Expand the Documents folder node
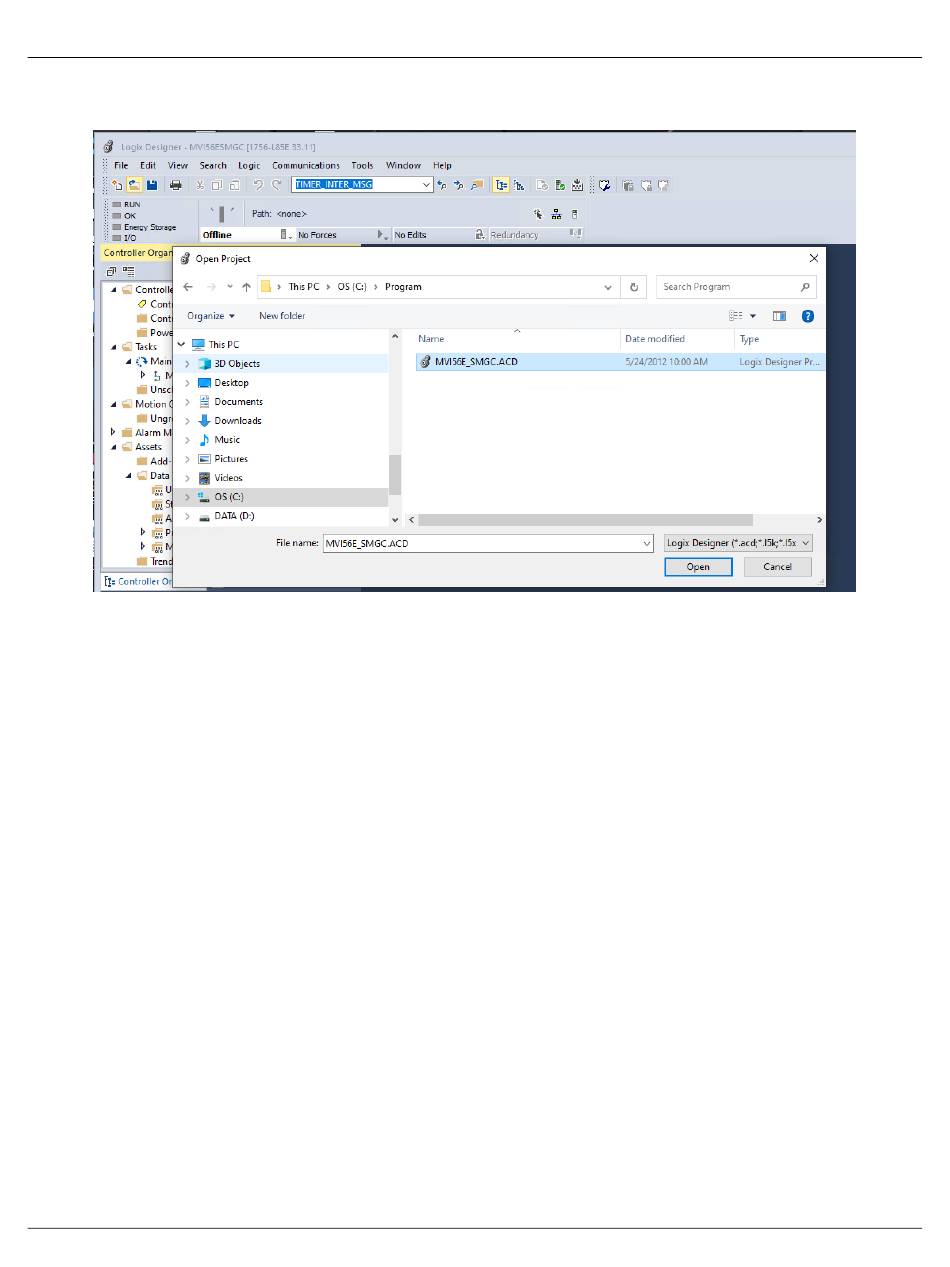 186,402
